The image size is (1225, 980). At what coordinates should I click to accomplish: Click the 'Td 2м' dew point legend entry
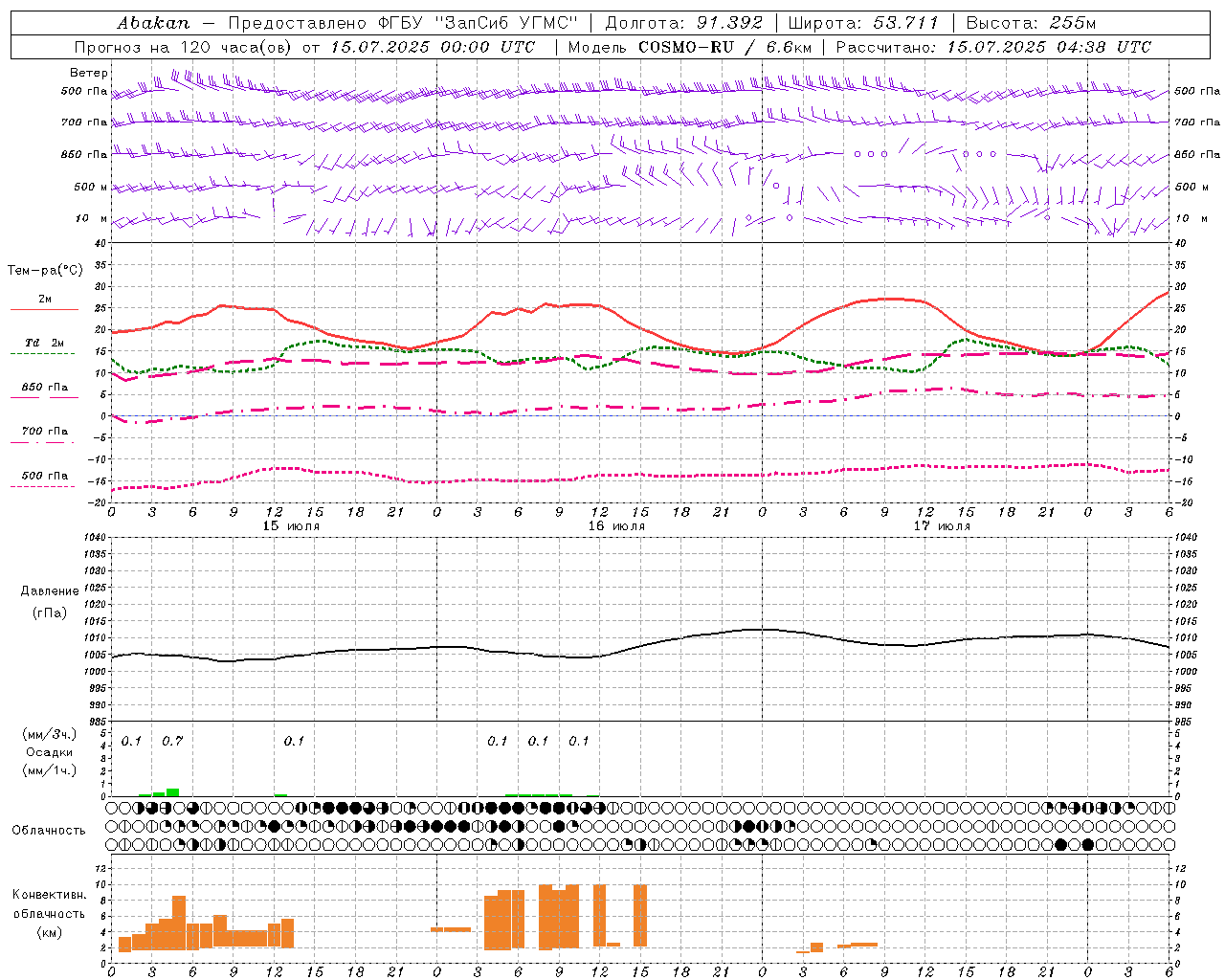pos(44,343)
